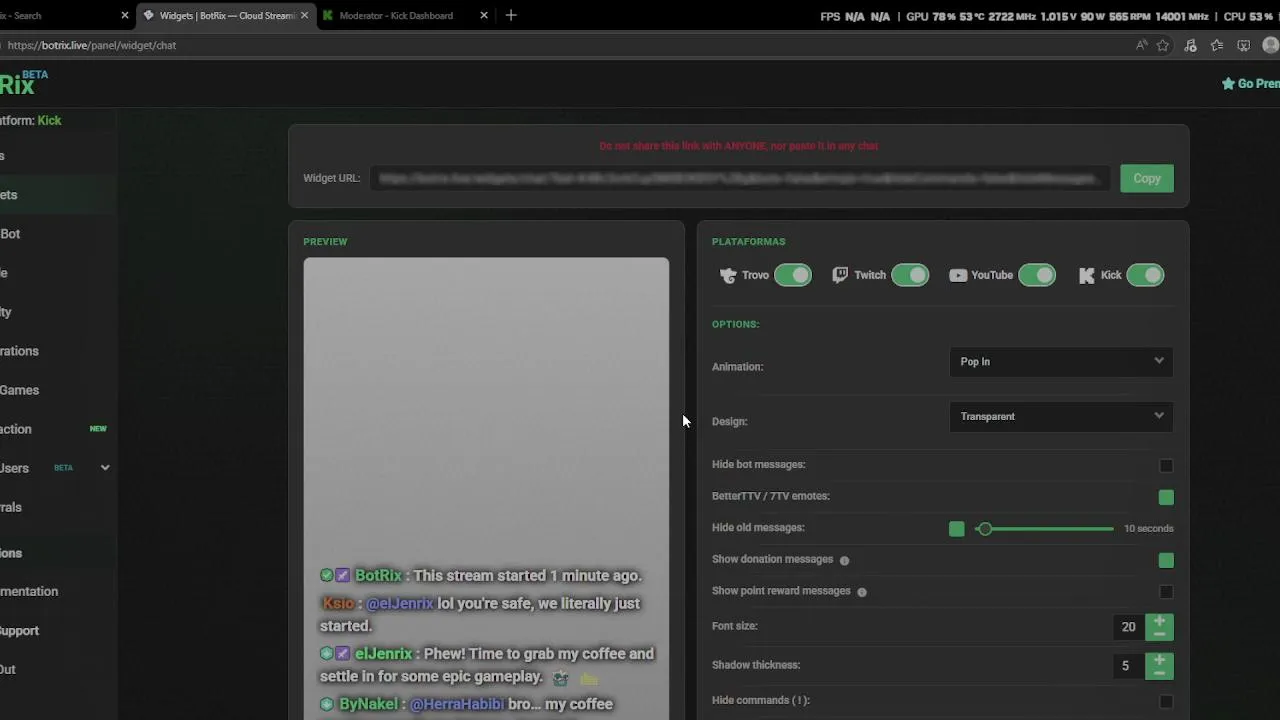Toggle the YouTube platform switch

[1037, 275]
